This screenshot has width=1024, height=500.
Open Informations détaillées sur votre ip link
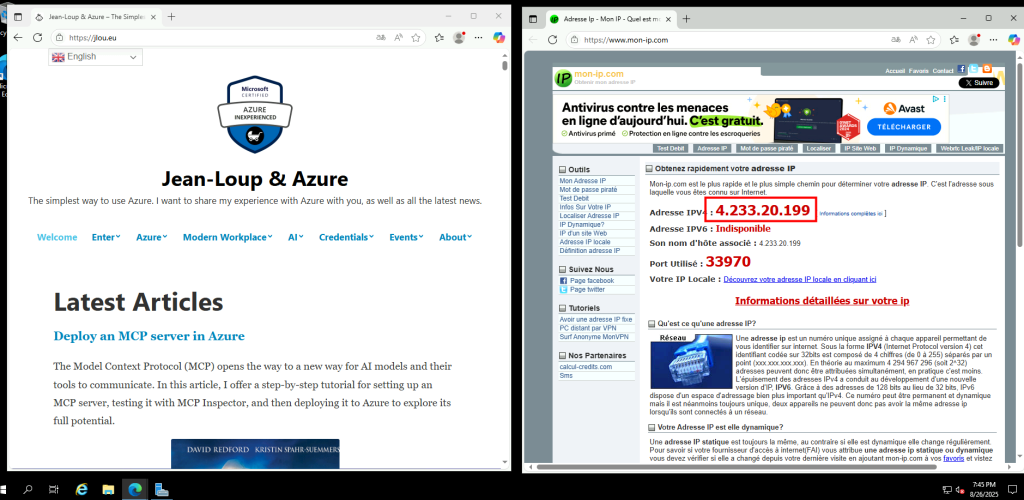point(822,301)
